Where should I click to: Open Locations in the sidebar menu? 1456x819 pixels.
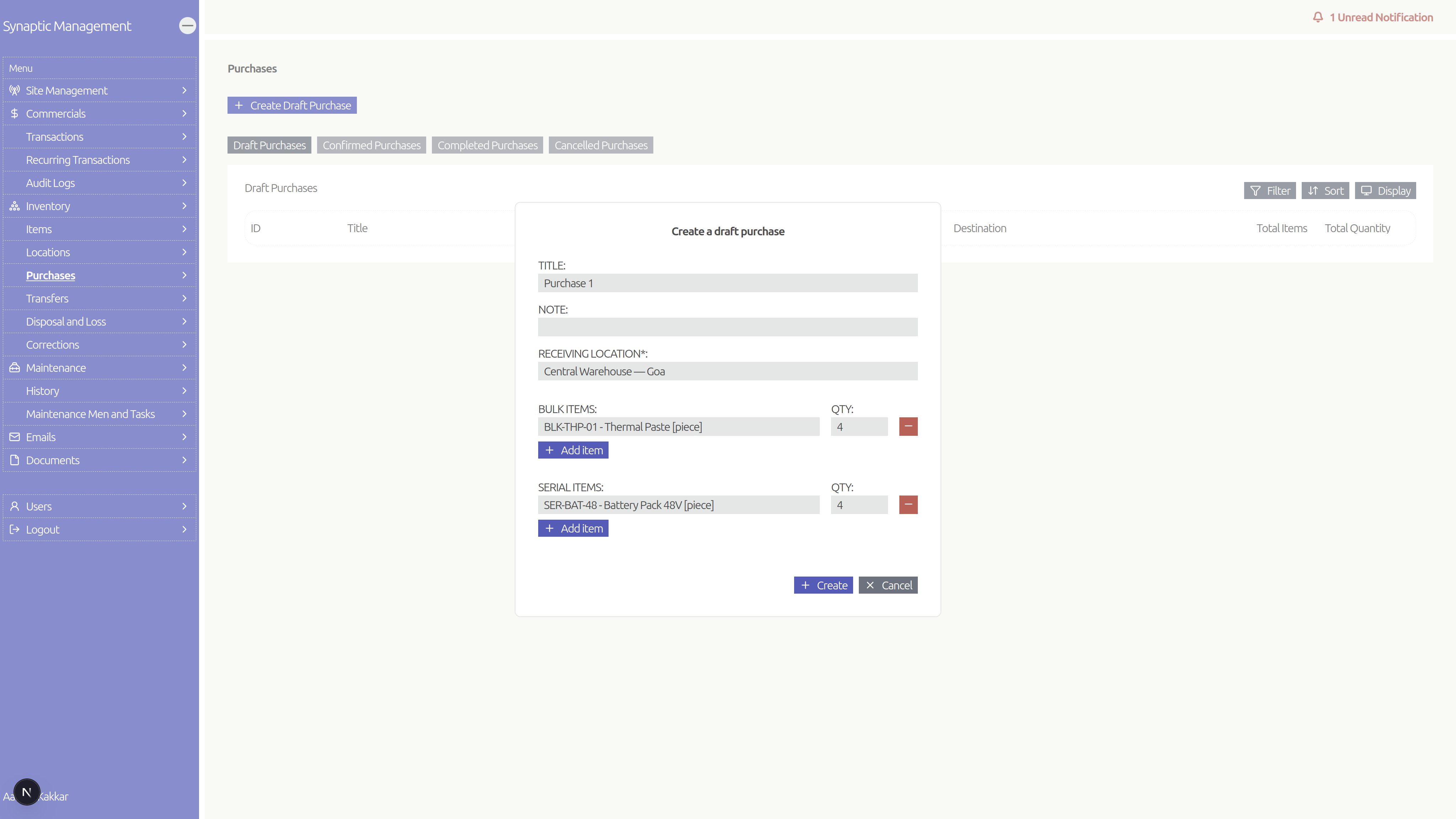[x=100, y=253]
